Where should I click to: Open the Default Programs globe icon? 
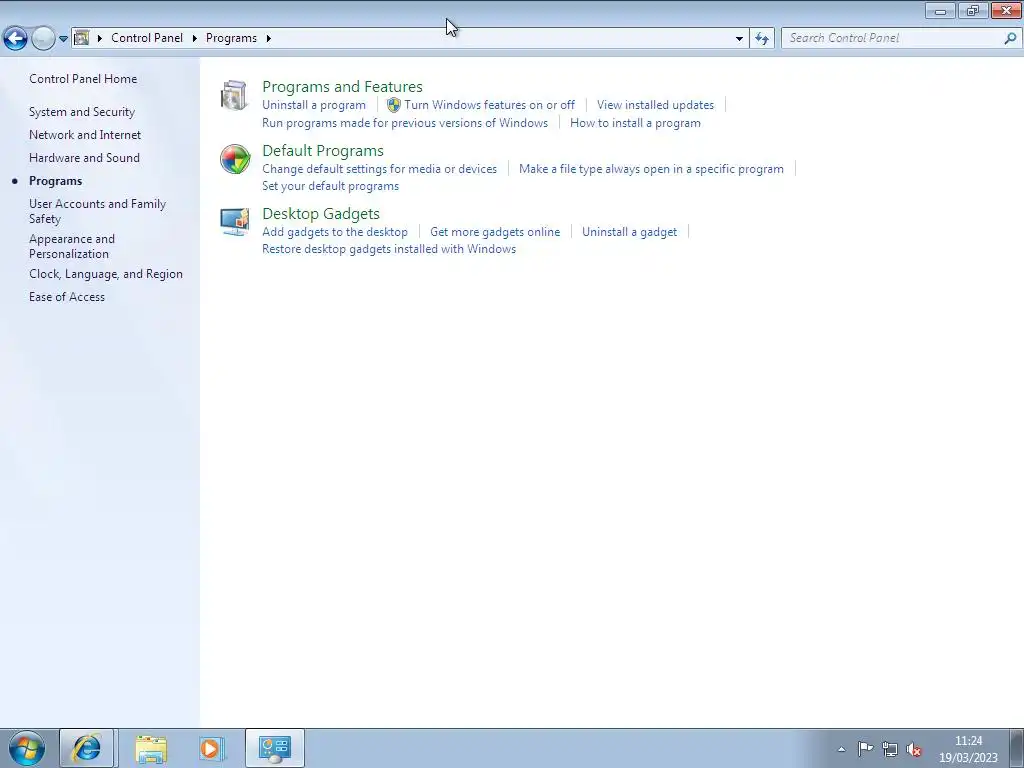pyautogui.click(x=234, y=159)
